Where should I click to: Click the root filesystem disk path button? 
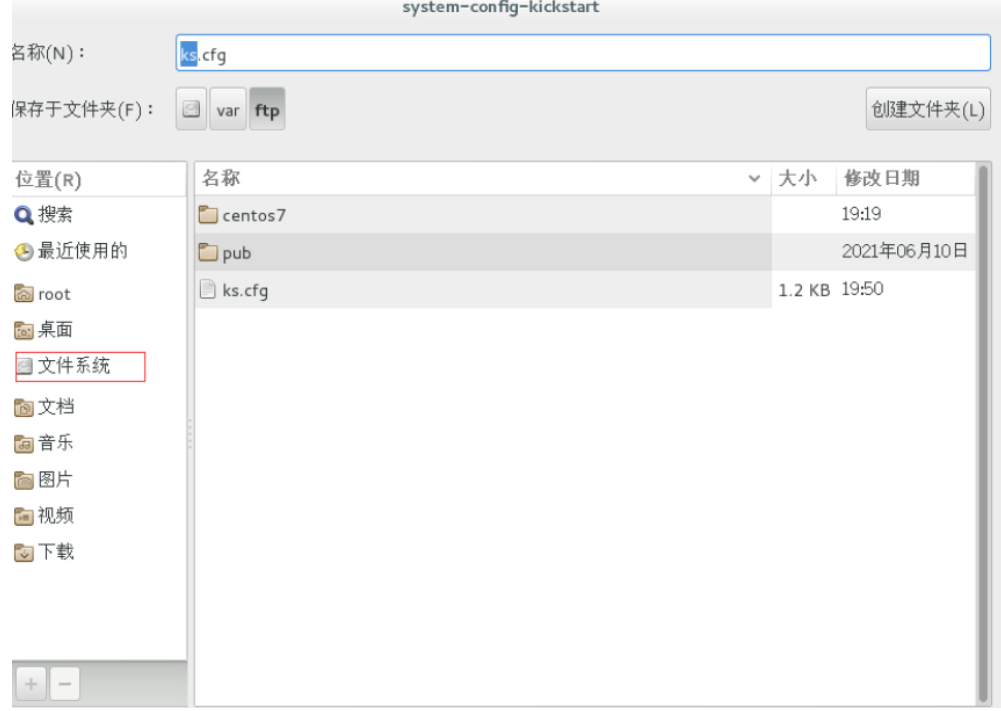[x=191, y=109]
